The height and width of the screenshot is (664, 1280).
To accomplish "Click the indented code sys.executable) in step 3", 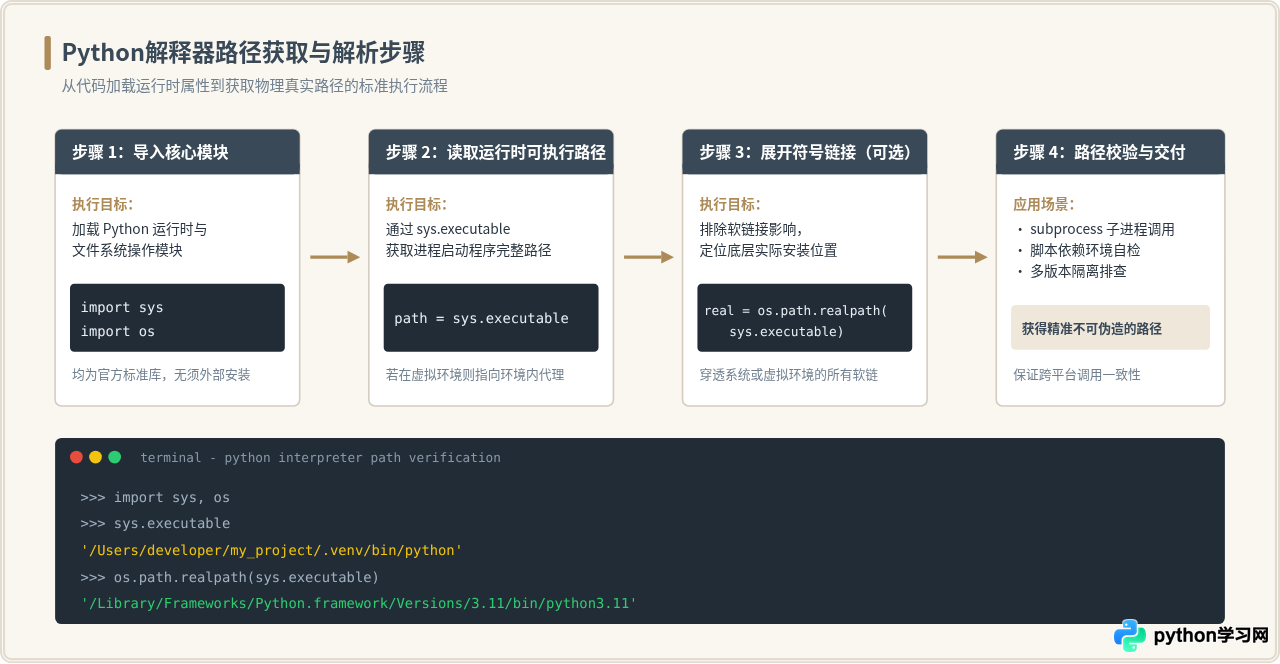I will pyautogui.click(x=786, y=332).
